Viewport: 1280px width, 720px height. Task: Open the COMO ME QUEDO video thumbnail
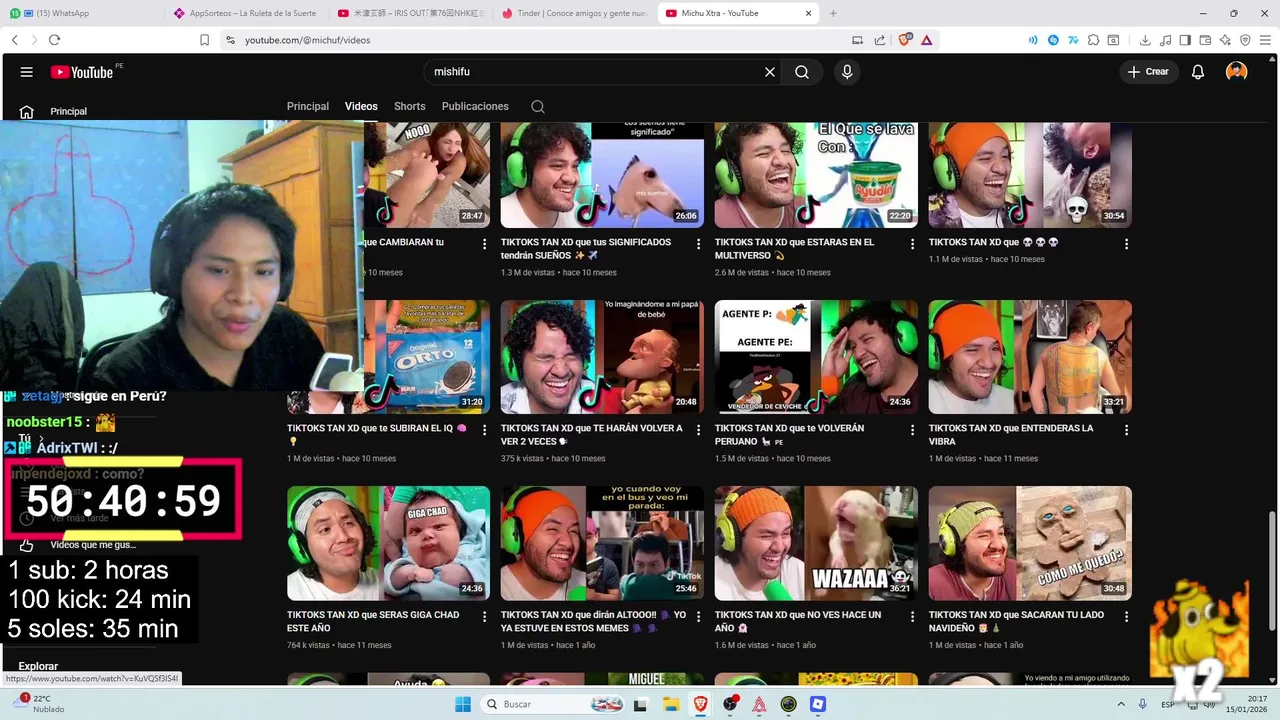pos(1030,543)
